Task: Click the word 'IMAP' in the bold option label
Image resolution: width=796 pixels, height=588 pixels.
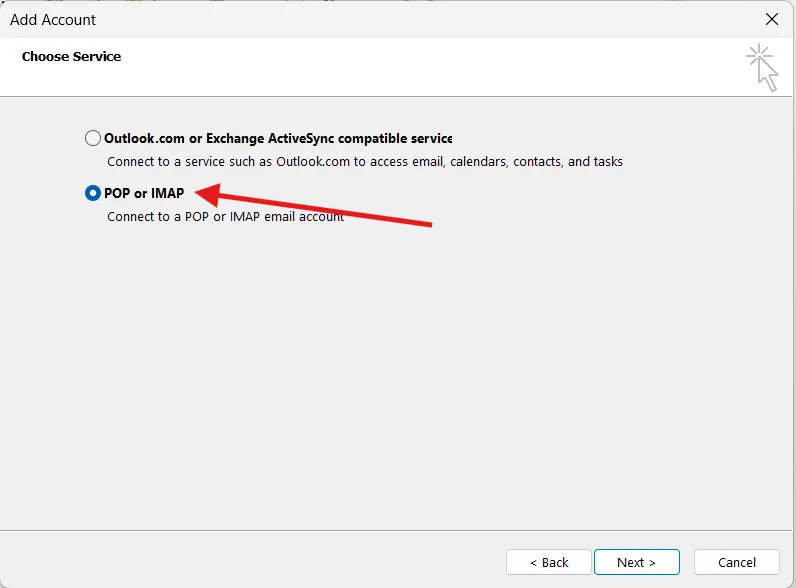Action: coord(167,193)
